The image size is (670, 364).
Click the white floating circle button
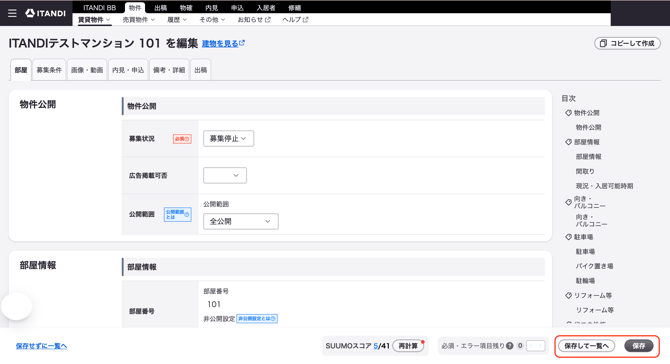[x=17, y=306]
